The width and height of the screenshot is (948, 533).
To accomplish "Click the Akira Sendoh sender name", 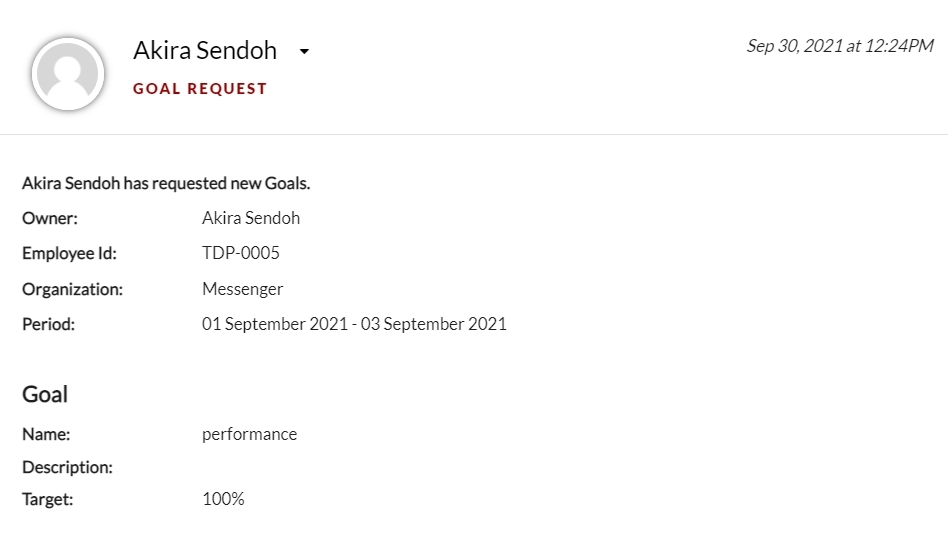I will [x=205, y=50].
